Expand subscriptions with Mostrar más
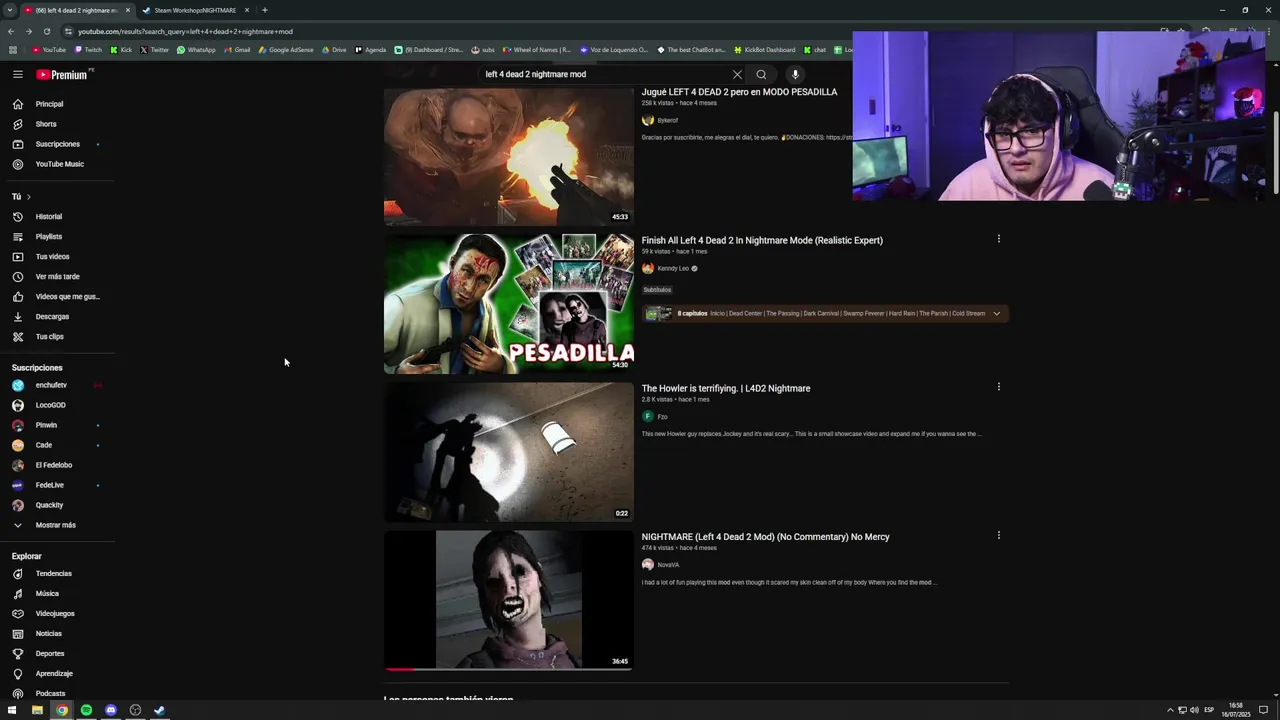Viewport: 1280px width, 720px height. [x=57, y=525]
